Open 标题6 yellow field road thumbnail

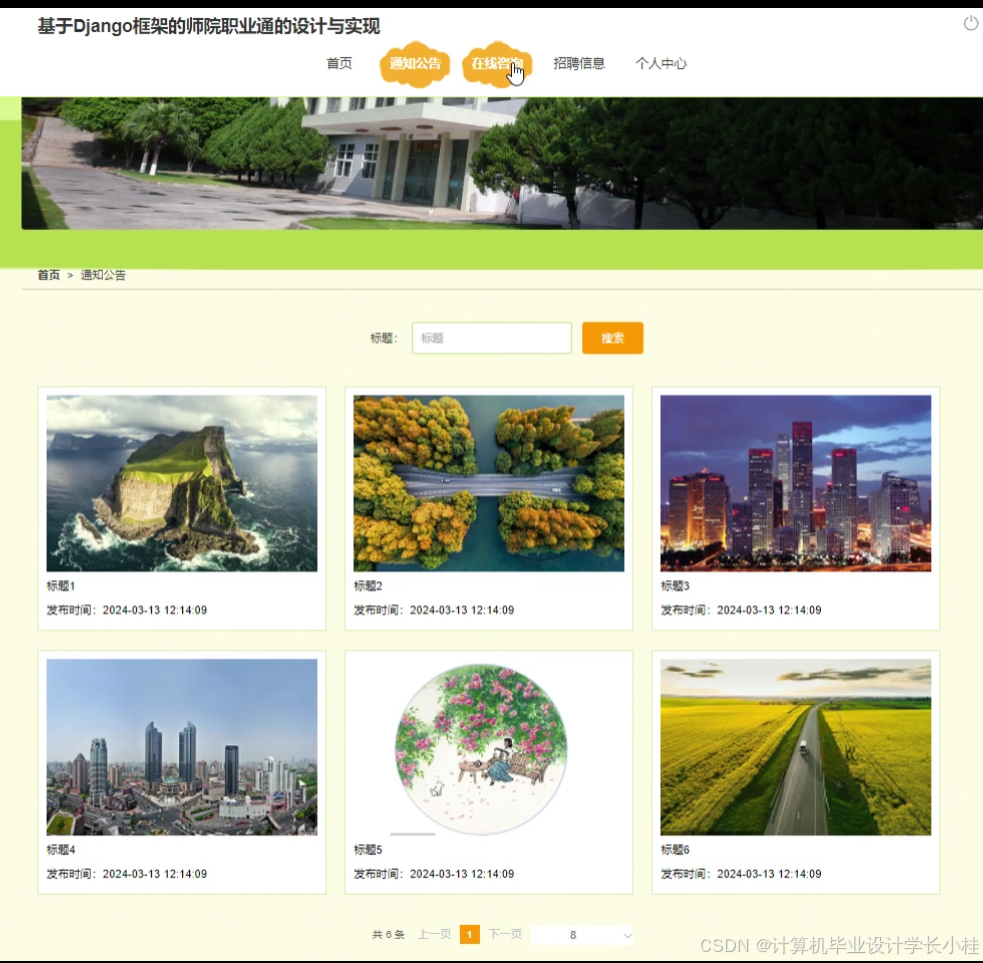794,745
